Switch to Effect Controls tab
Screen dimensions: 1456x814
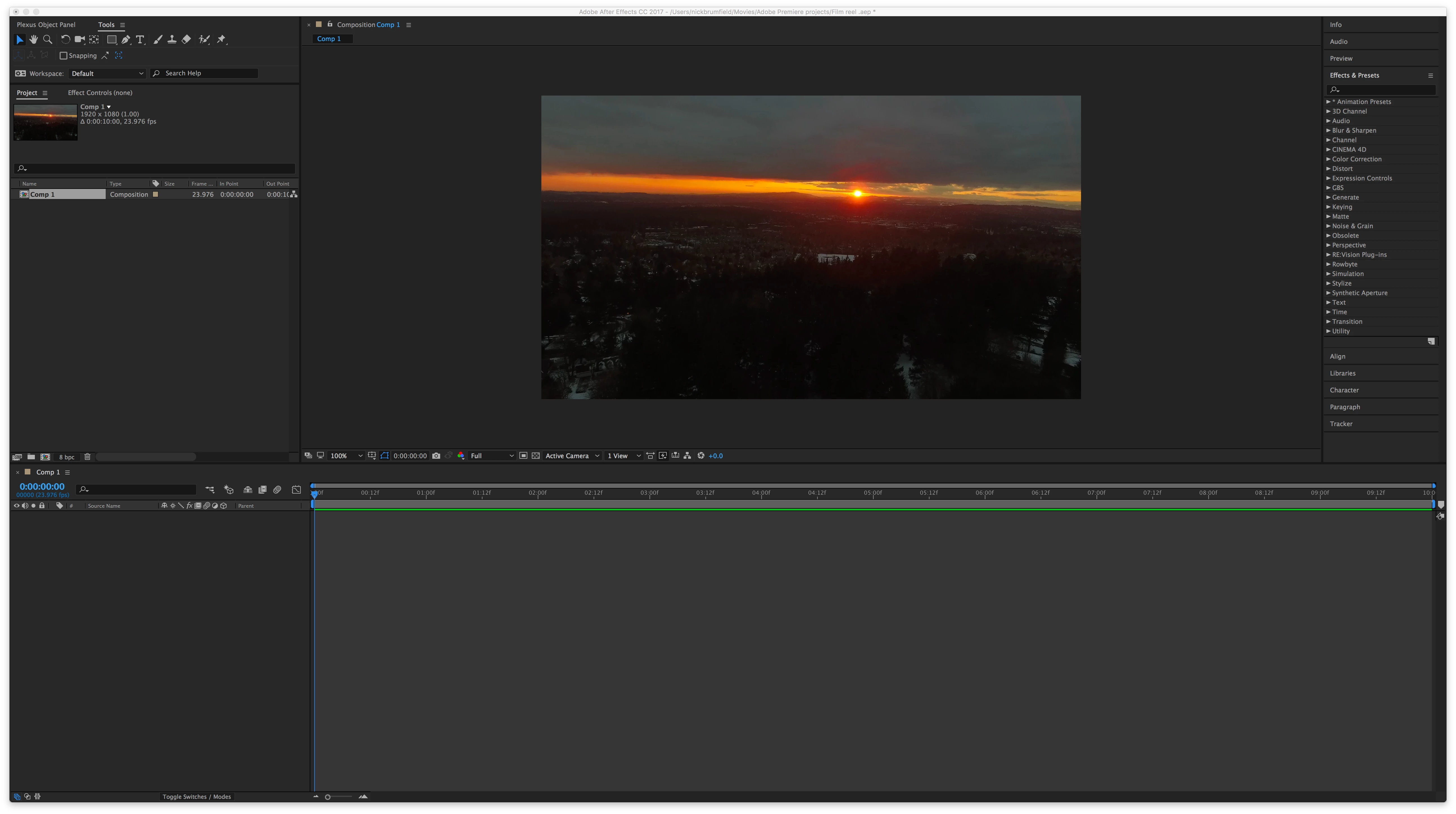(x=100, y=93)
